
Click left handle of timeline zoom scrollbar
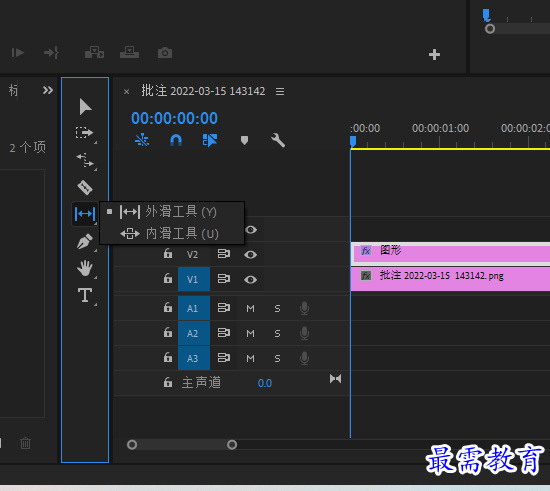click(x=132, y=445)
